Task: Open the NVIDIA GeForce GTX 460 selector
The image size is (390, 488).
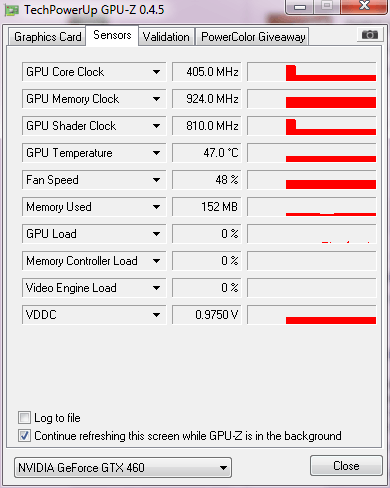Action: 123,467
